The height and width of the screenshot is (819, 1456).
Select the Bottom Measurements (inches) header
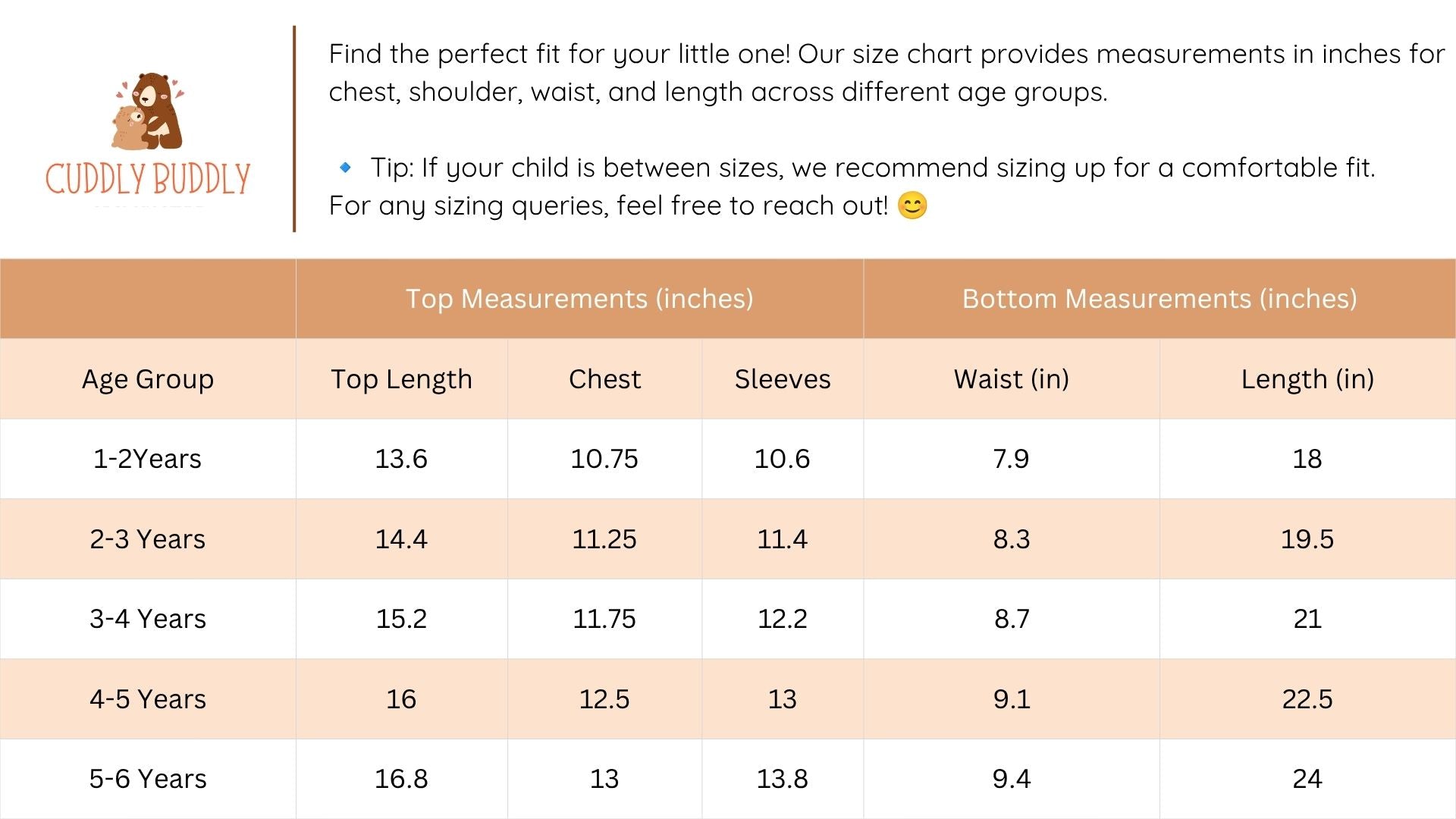pyautogui.click(x=1159, y=299)
